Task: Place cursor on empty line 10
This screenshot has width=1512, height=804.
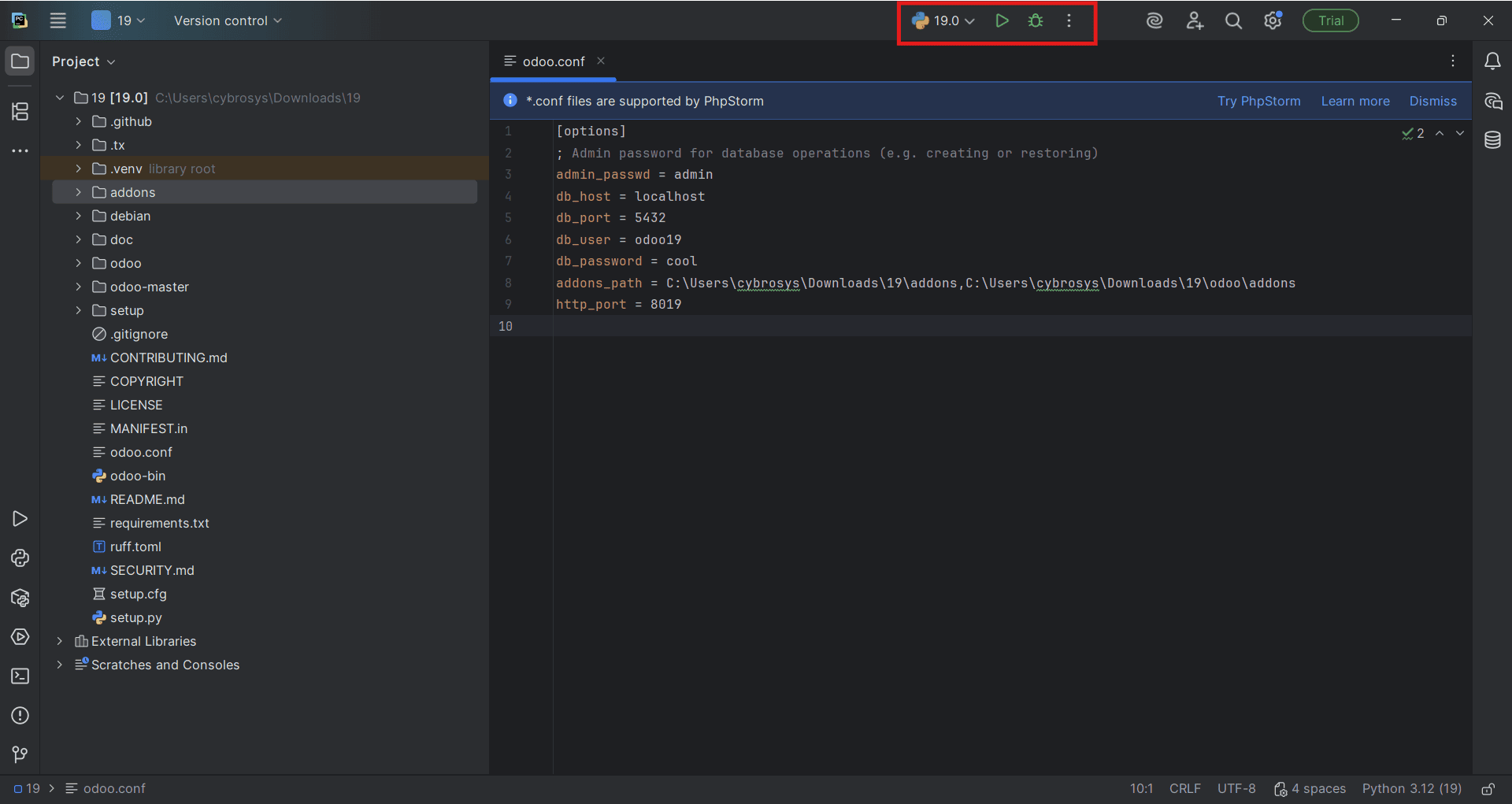Action: point(1012,326)
